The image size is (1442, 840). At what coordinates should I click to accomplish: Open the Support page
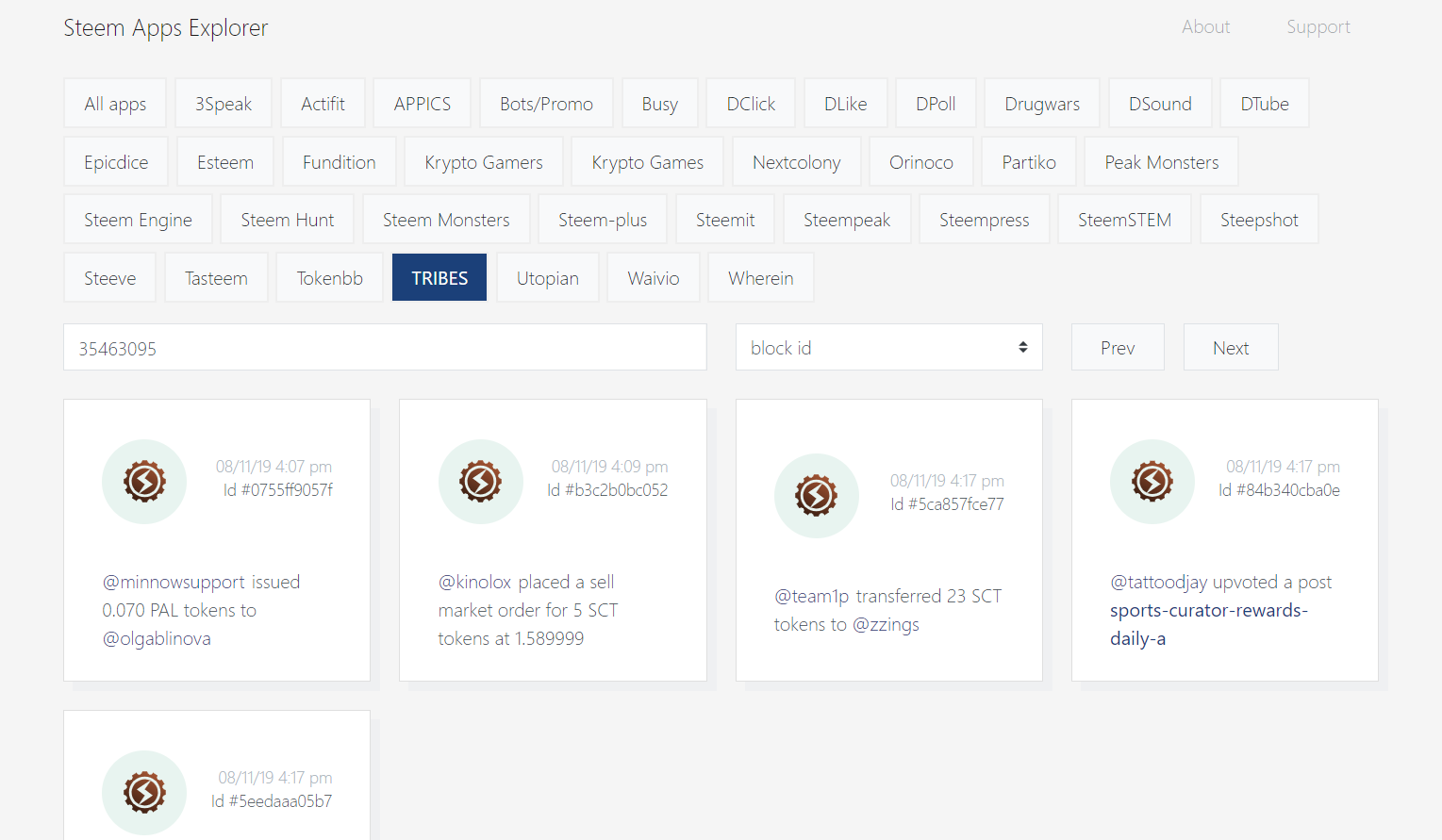tap(1318, 27)
